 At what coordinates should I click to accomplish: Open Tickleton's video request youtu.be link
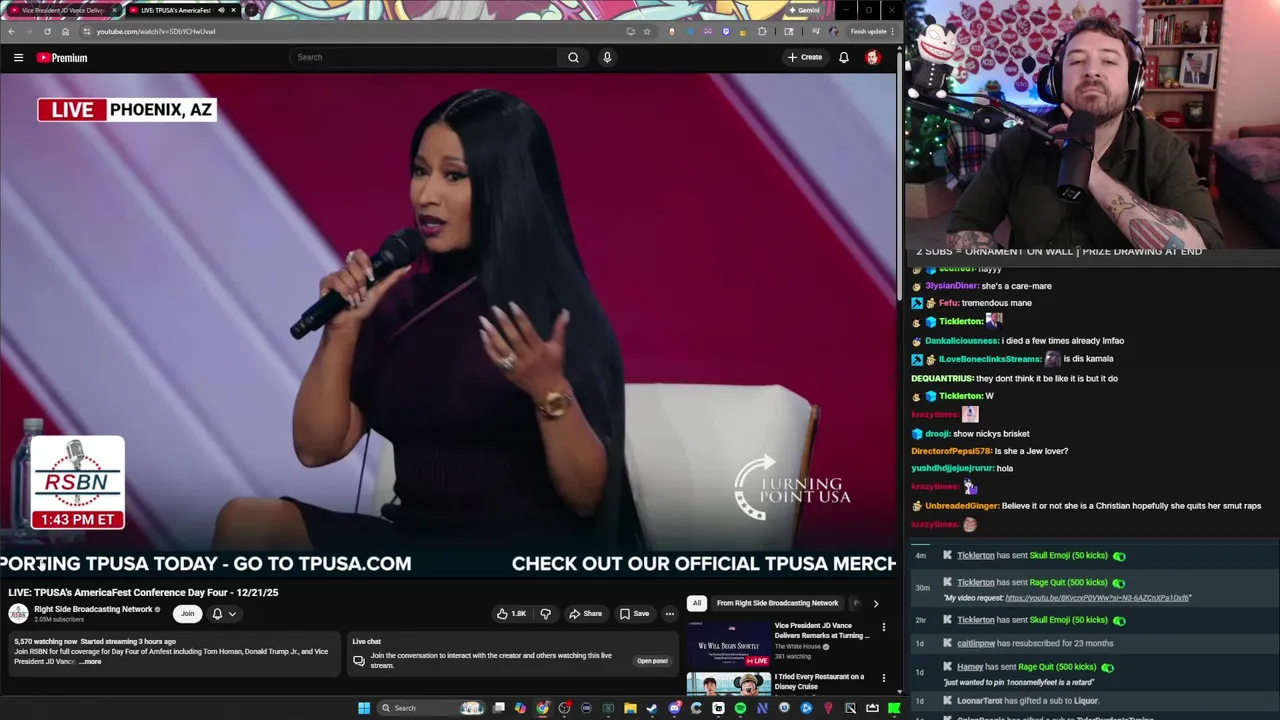pyautogui.click(x=1097, y=598)
